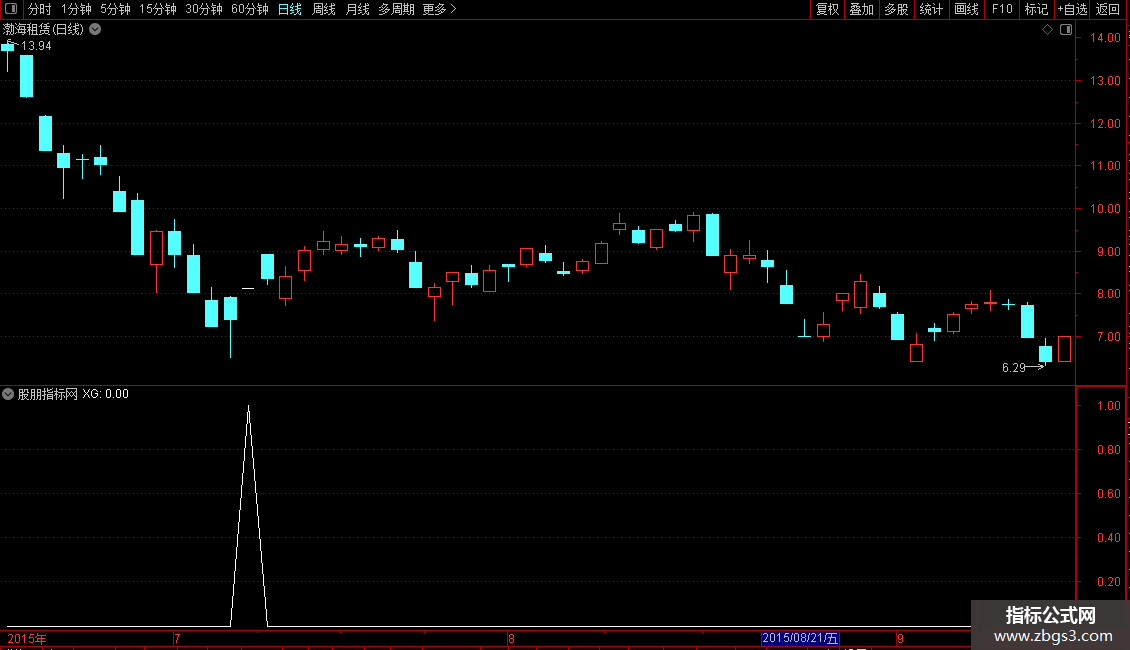Open F10 company info

1002,9
